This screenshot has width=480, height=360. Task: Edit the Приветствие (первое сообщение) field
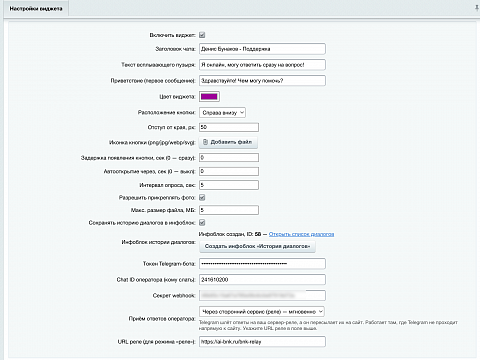click(x=262, y=81)
